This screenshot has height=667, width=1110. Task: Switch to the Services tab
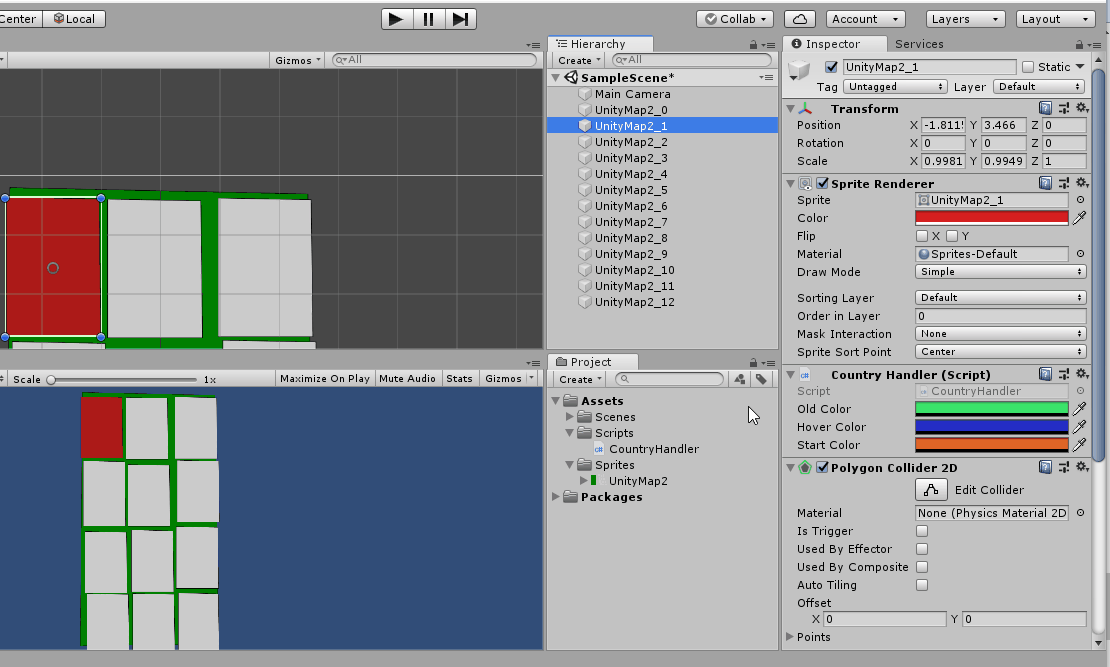[919, 44]
